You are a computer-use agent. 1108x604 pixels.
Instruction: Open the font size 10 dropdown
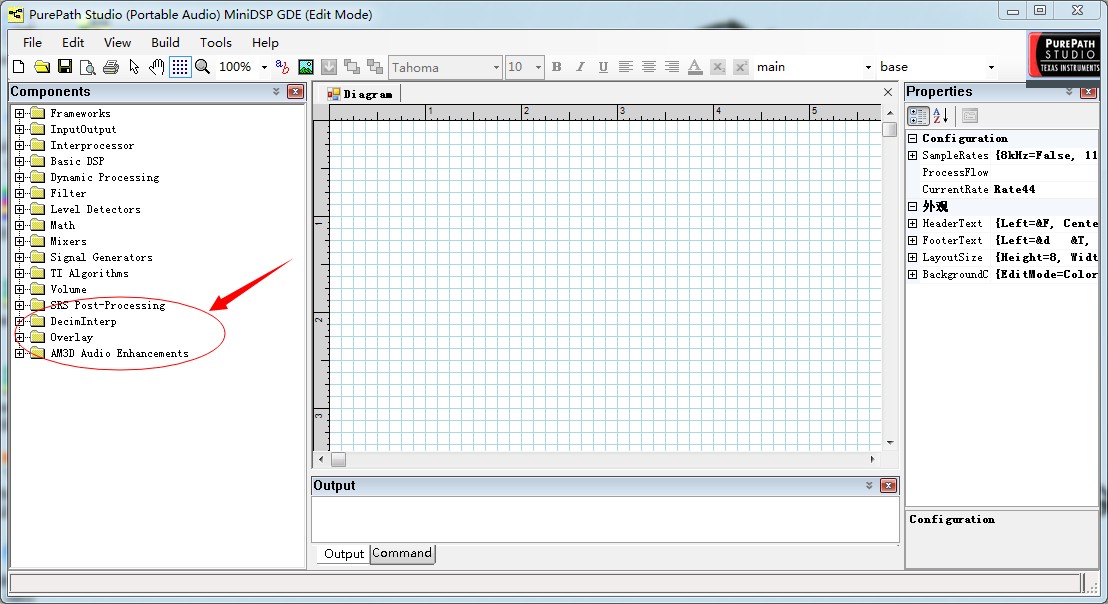(x=538, y=67)
